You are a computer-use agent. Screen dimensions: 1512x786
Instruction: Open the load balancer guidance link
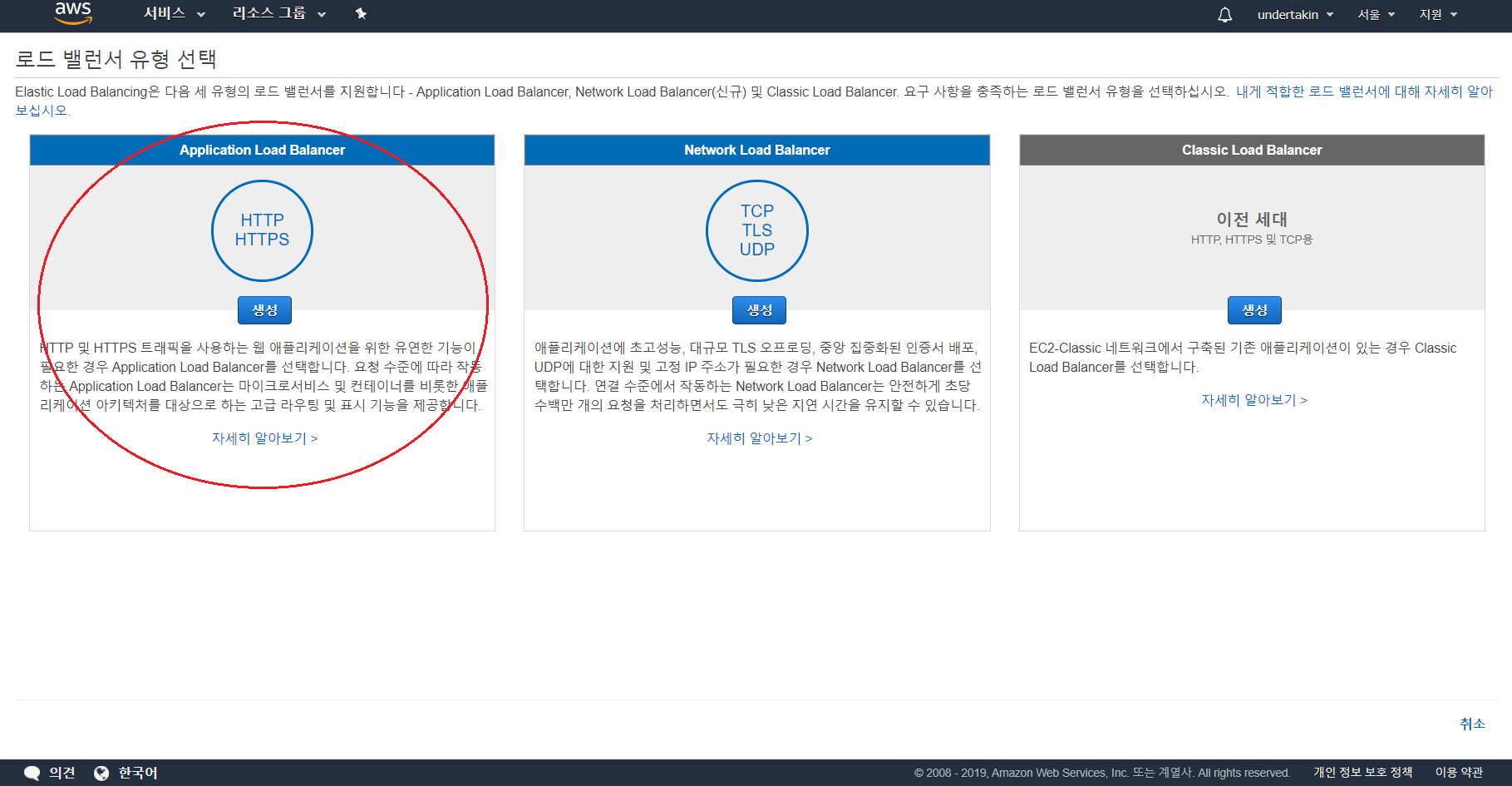[1364, 91]
